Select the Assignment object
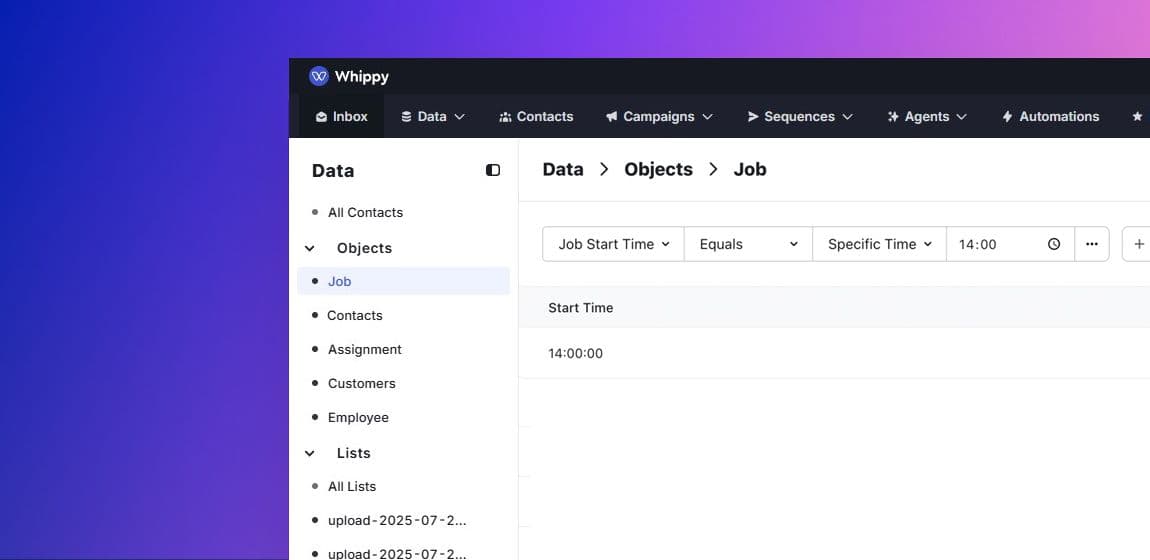Image resolution: width=1150 pixels, height=560 pixels. 365,350
